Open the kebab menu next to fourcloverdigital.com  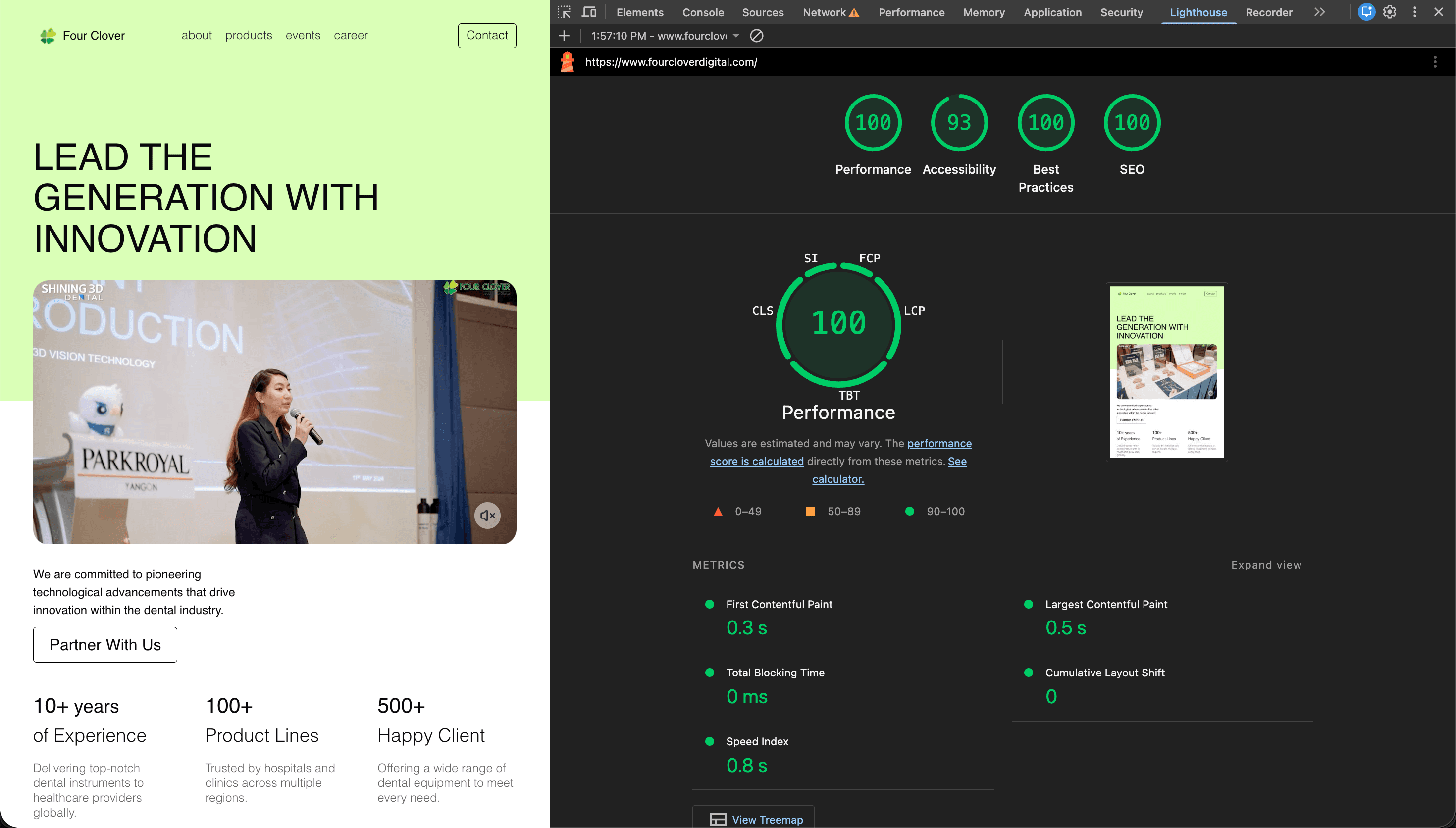pos(1435,61)
